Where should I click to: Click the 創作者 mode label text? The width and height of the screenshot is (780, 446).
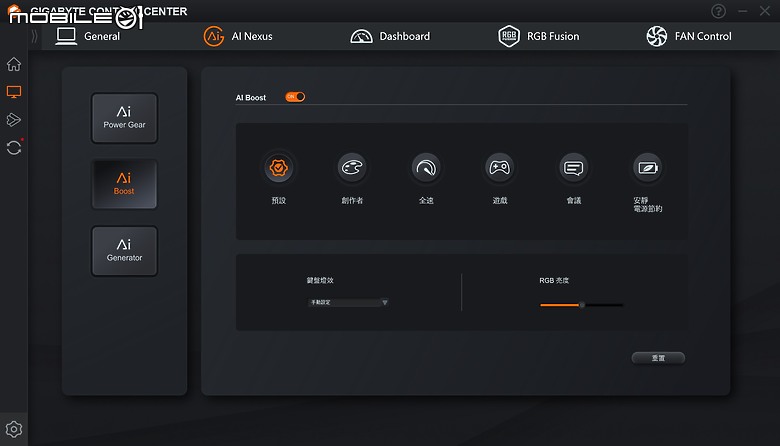352,200
